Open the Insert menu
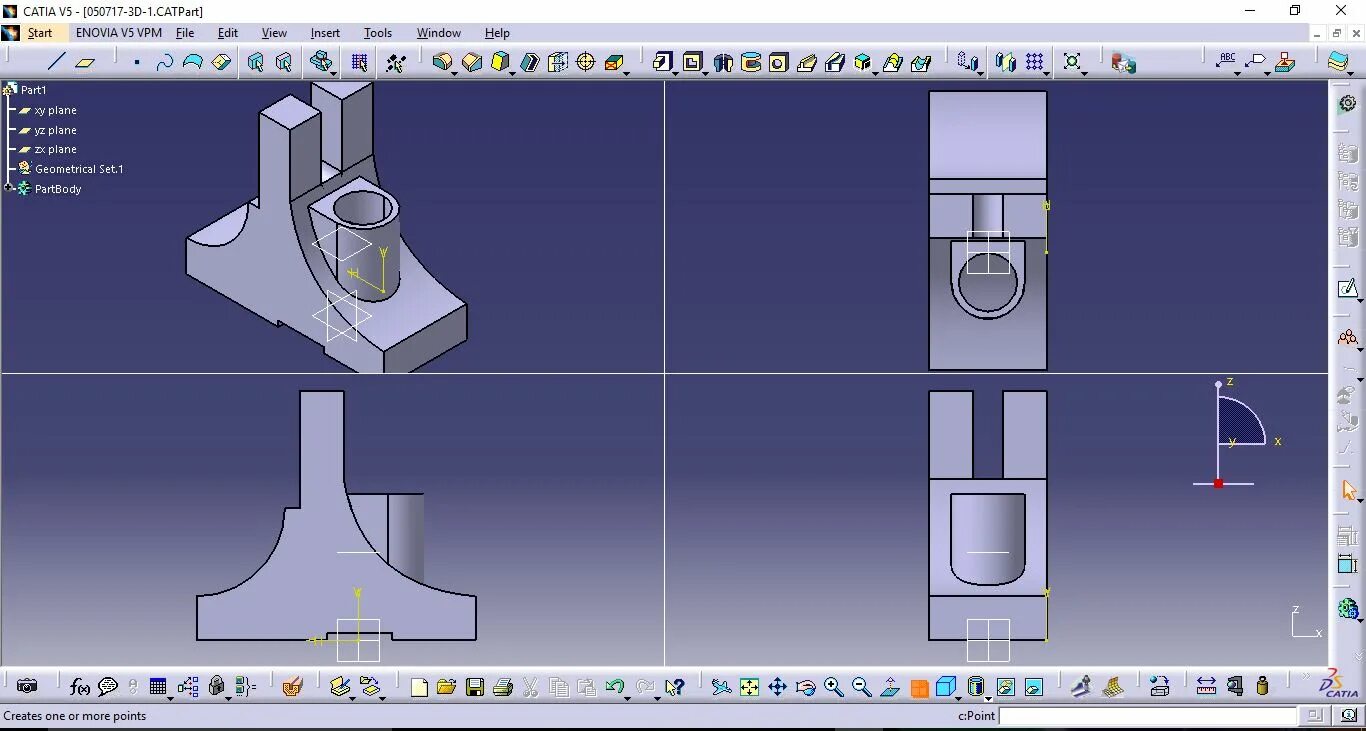Screen dimensions: 1366x731 [x=325, y=33]
